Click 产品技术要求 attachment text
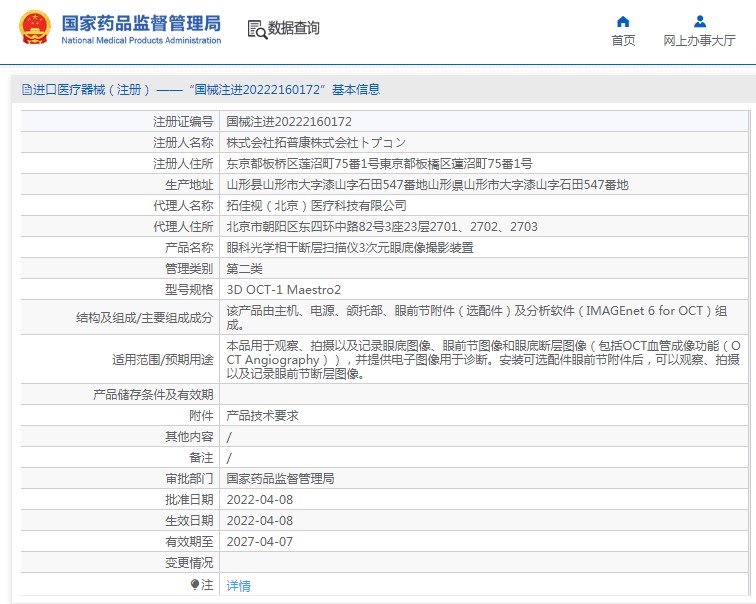Image resolution: width=756 pixels, height=604 pixels. point(262,415)
